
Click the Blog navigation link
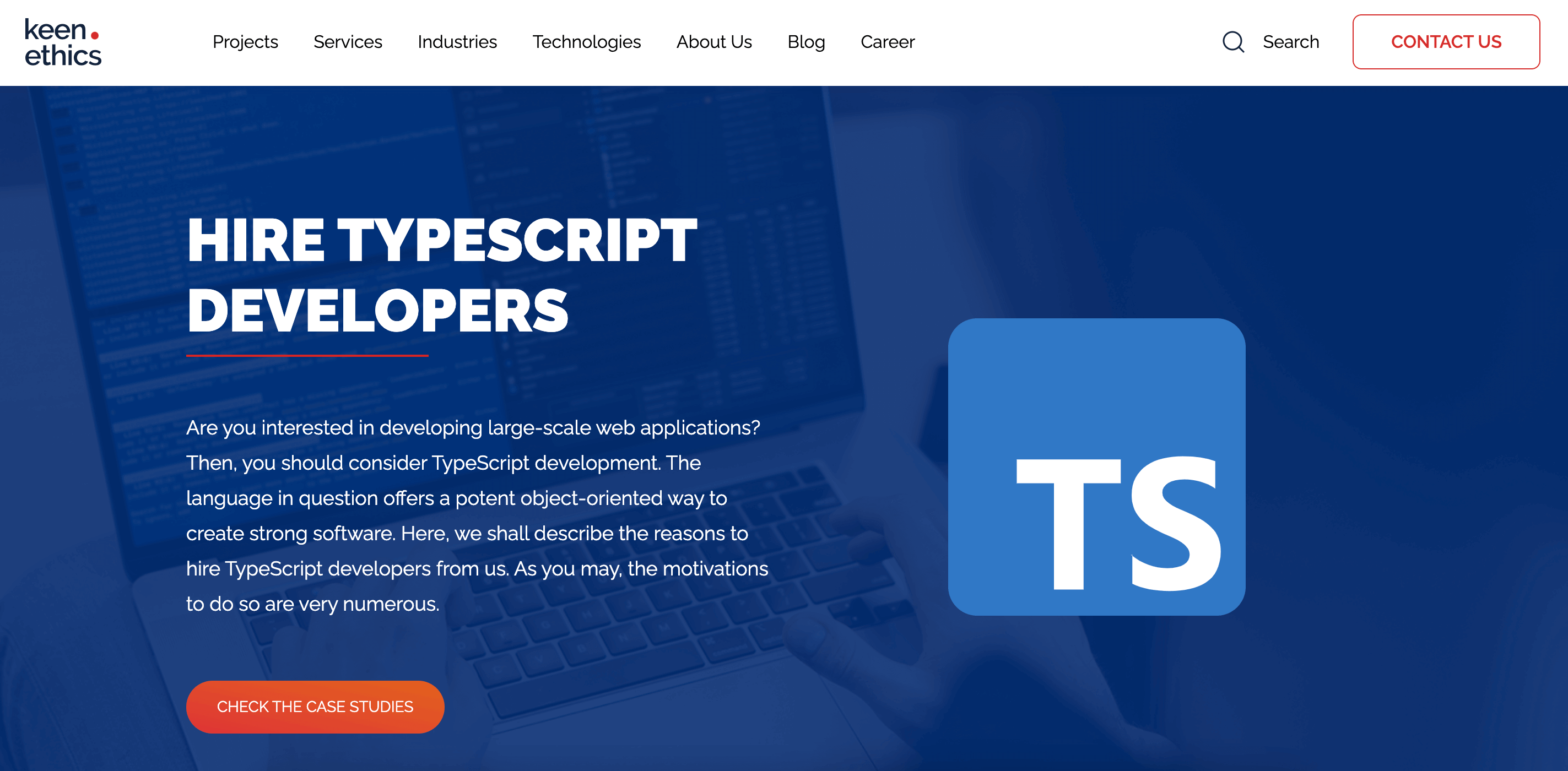click(807, 42)
